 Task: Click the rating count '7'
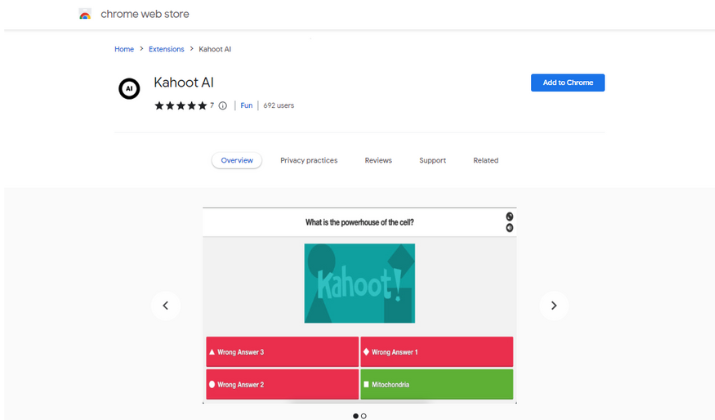(x=212, y=105)
